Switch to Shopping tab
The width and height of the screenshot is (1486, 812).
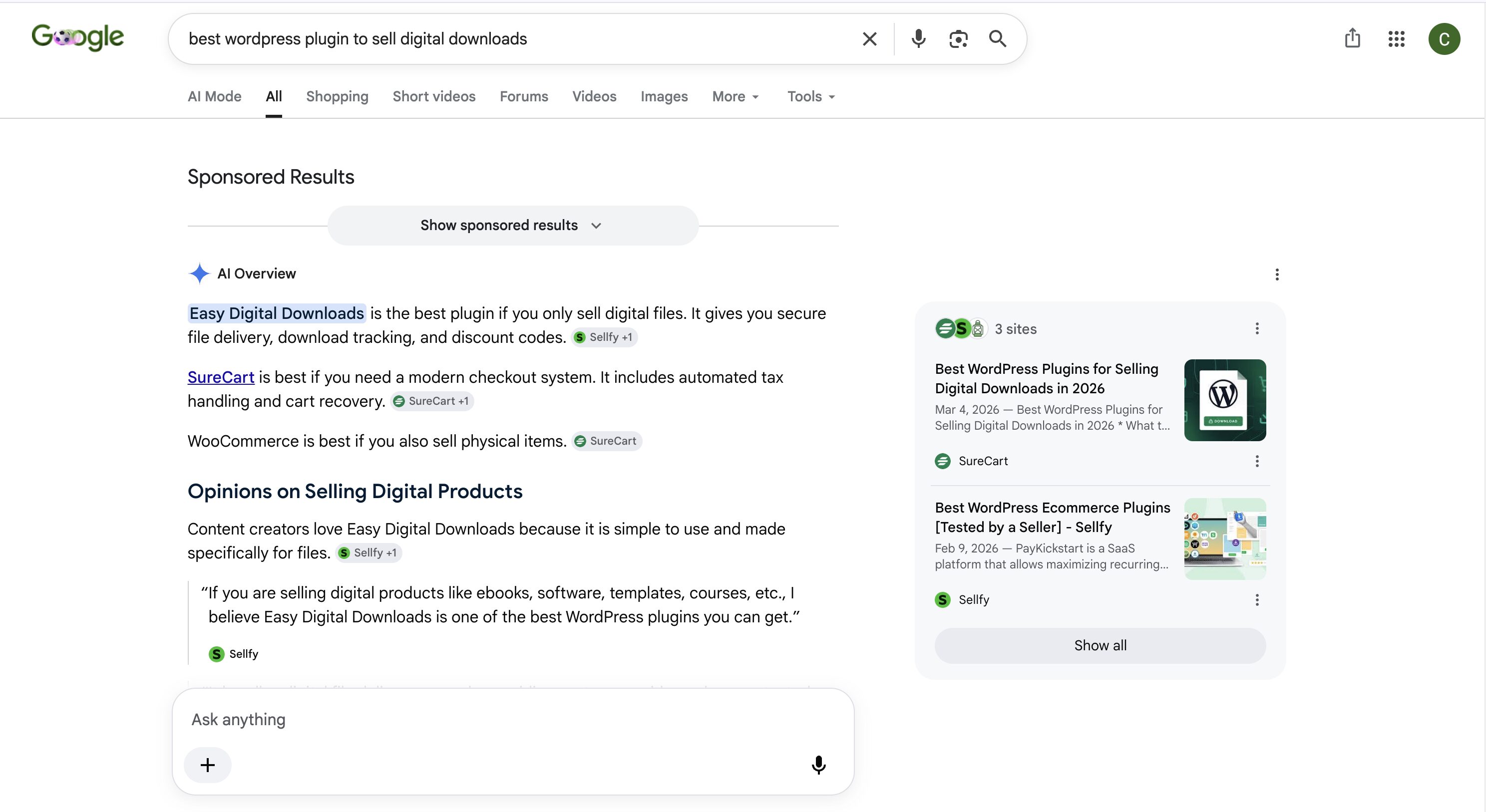[x=338, y=96]
